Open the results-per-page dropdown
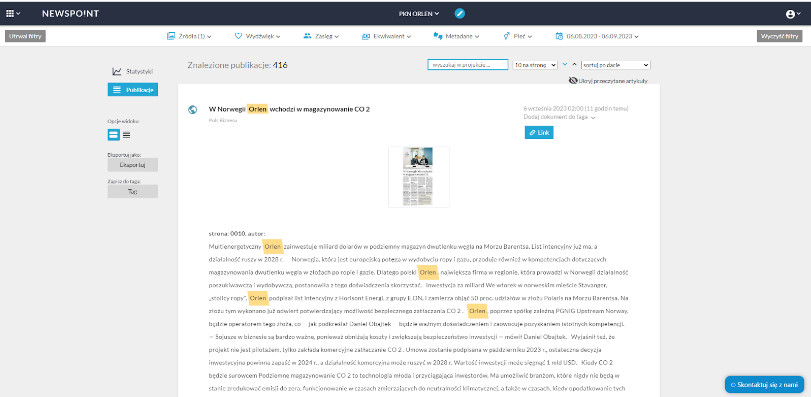 (x=535, y=65)
